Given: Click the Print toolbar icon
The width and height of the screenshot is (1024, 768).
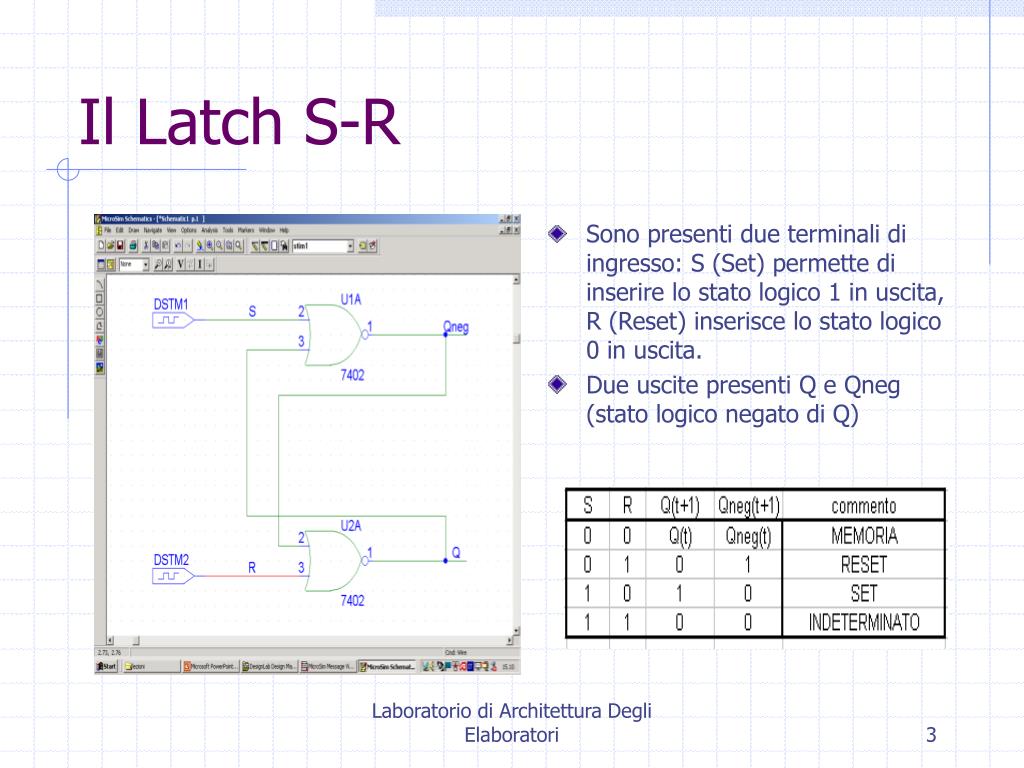Looking at the screenshot, I should click(133, 246).
